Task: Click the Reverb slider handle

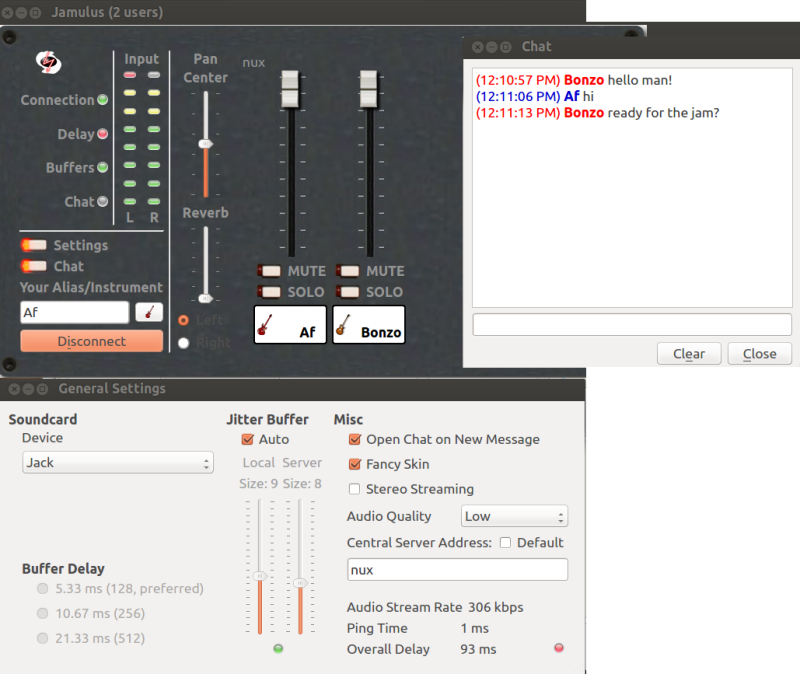Action: pyautogui.click(x=206, y=298)
